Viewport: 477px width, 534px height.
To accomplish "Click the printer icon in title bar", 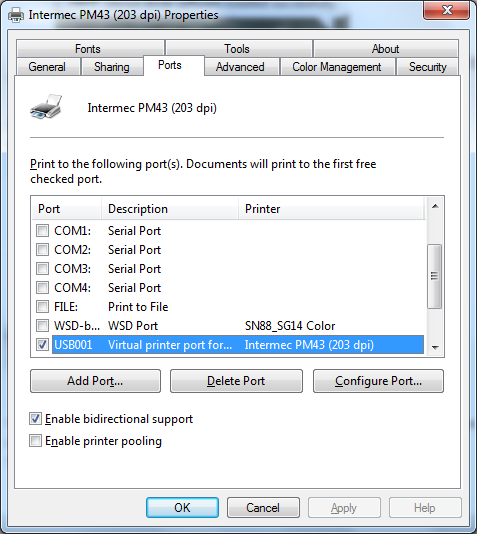I will click(x=16, y=15).
